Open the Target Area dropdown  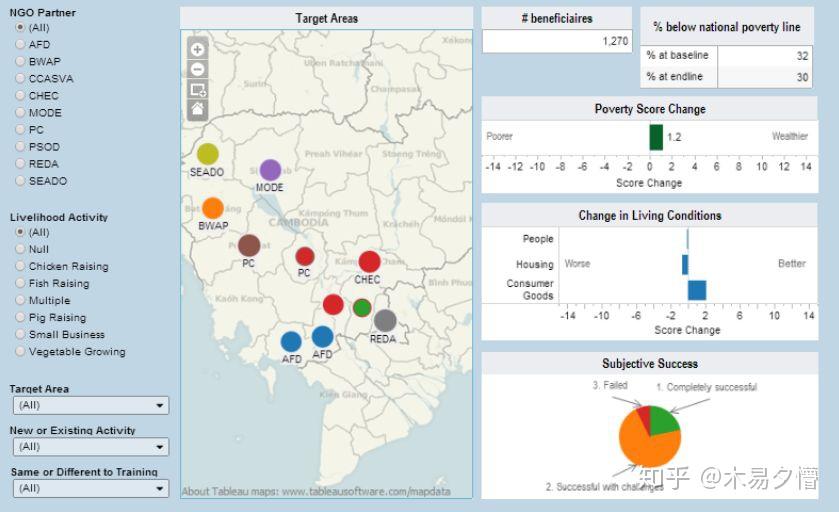click(91, 406)
